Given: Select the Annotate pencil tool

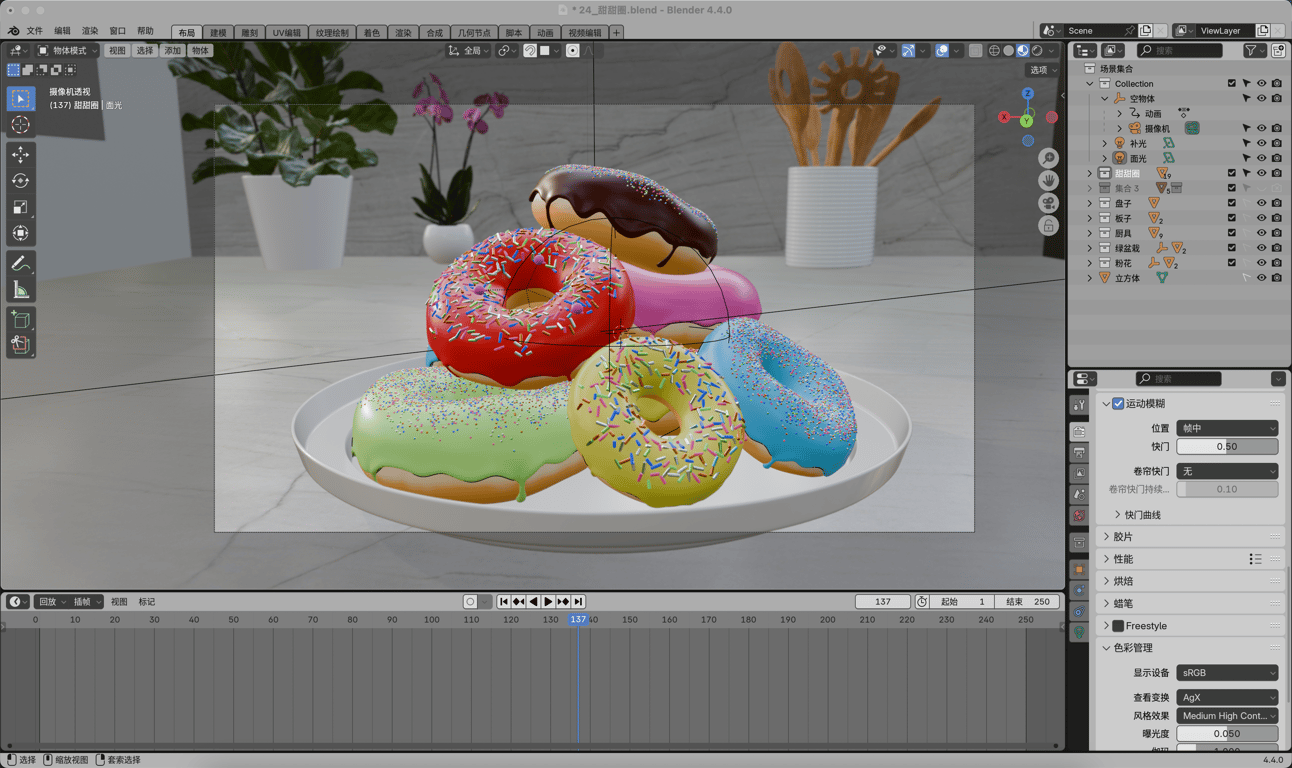Looking at the screenshot, I should point(20,264).
